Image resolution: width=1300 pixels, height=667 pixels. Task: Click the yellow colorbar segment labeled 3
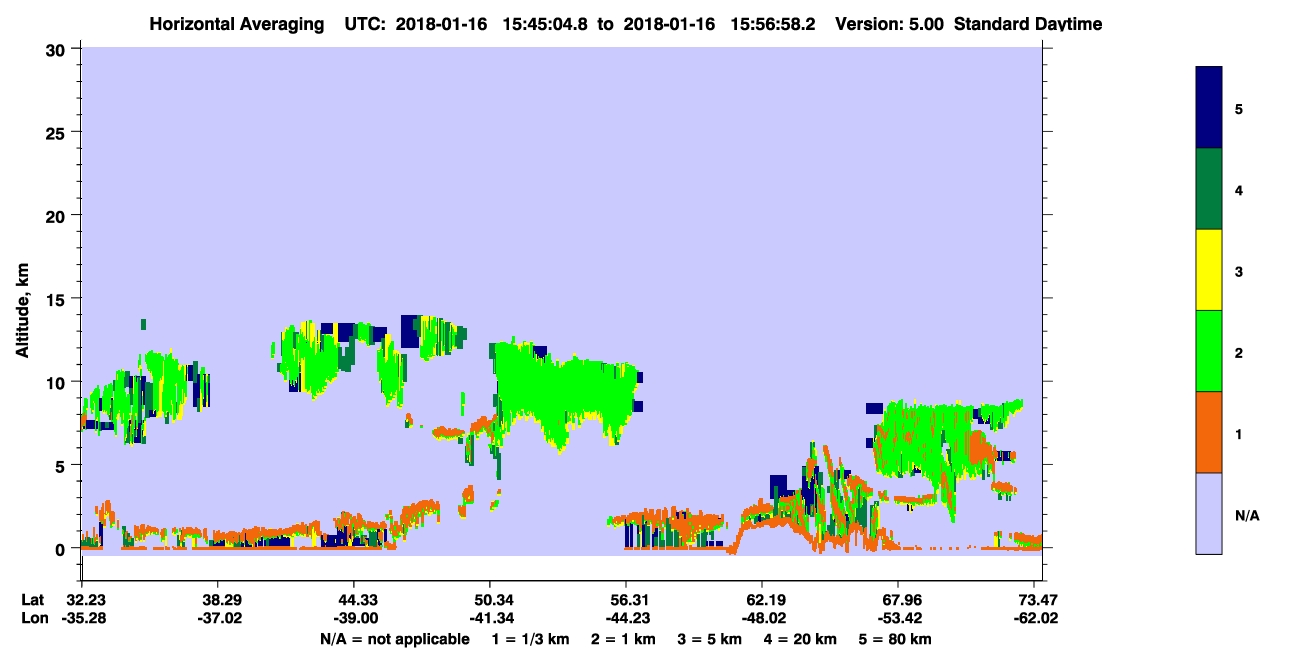click(1209, 270)
